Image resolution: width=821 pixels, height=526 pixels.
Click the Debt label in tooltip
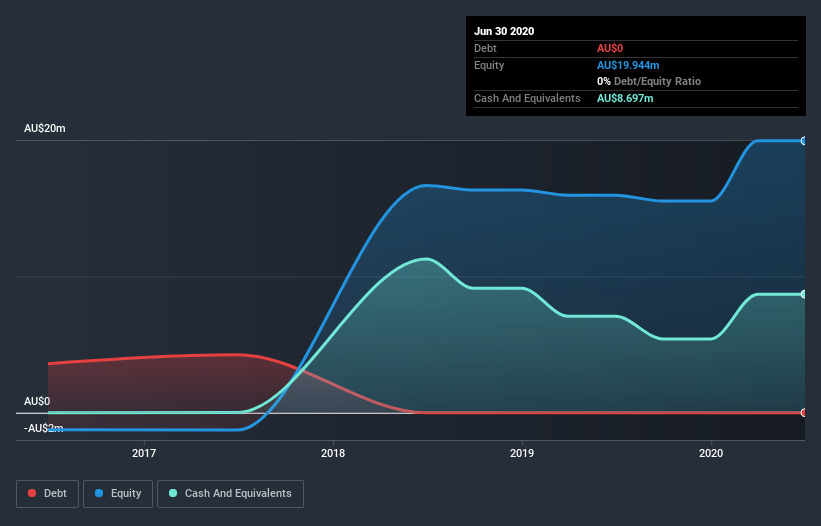[x=485, y=48]
